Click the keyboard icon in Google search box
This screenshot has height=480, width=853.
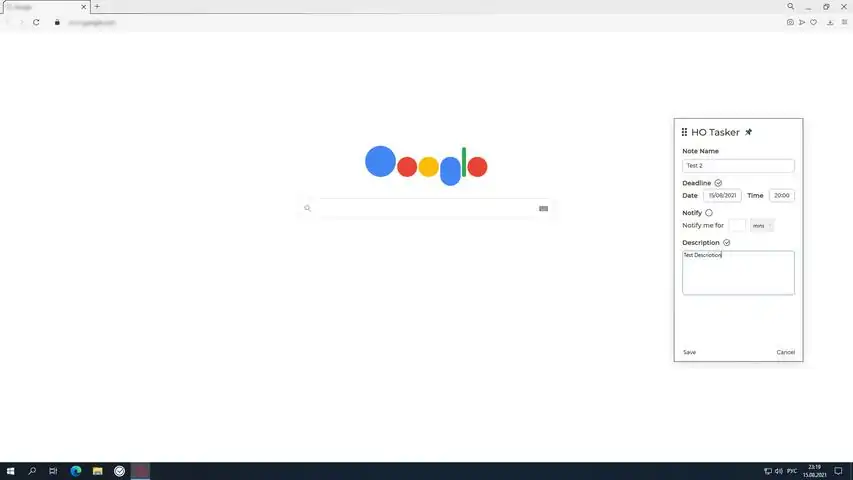tap(543, 208)
